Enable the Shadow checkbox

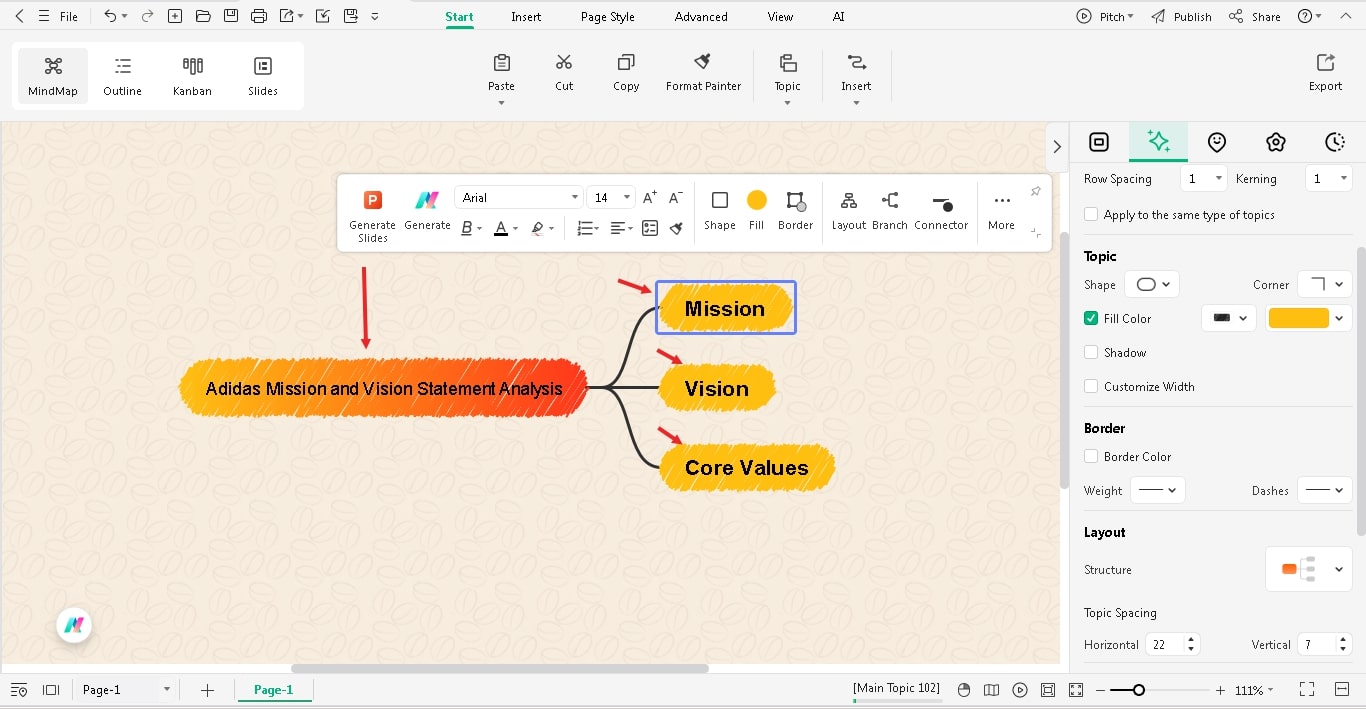1091,352
